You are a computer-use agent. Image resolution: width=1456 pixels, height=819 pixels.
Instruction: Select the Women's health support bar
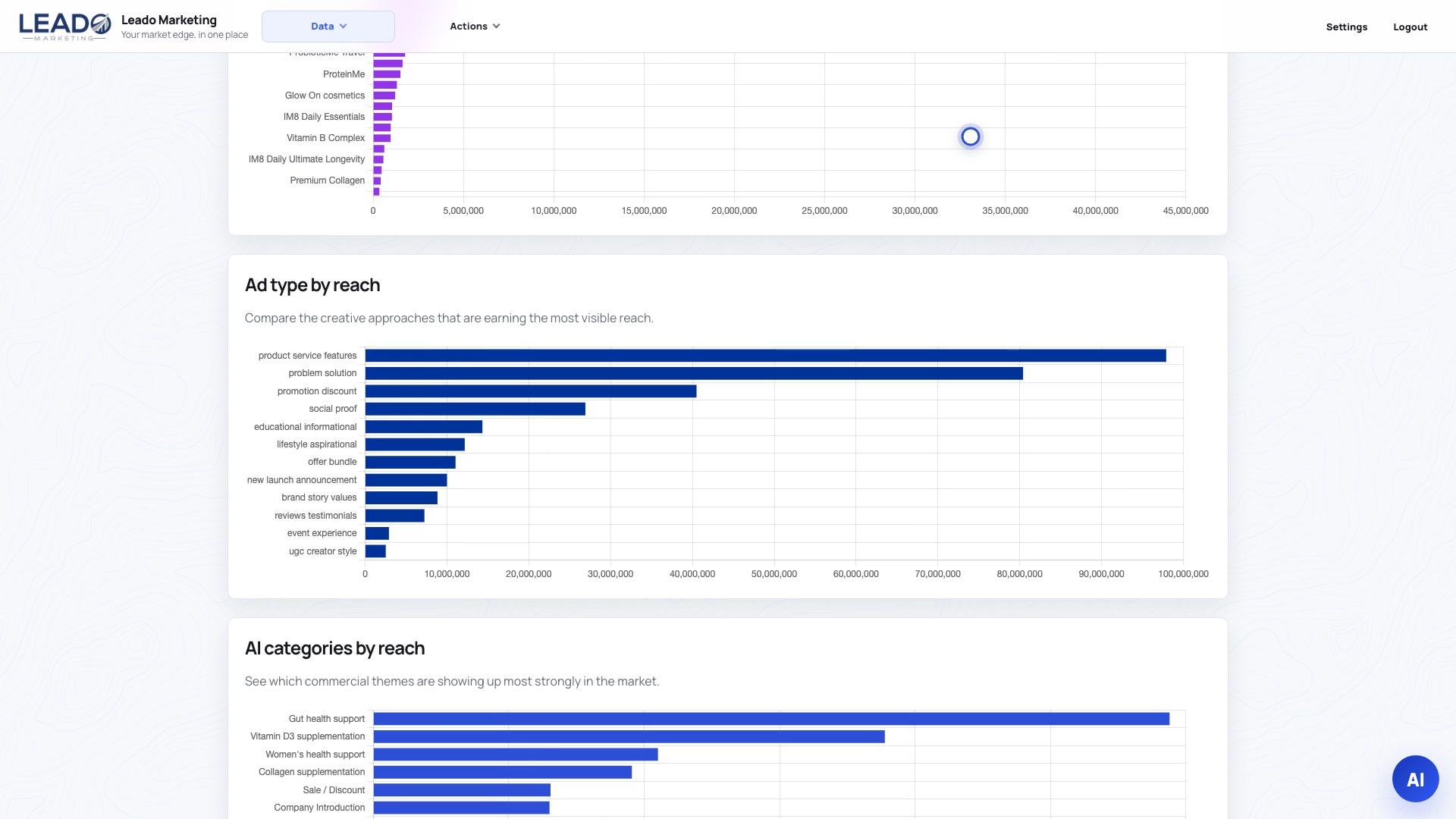[516, 755]
